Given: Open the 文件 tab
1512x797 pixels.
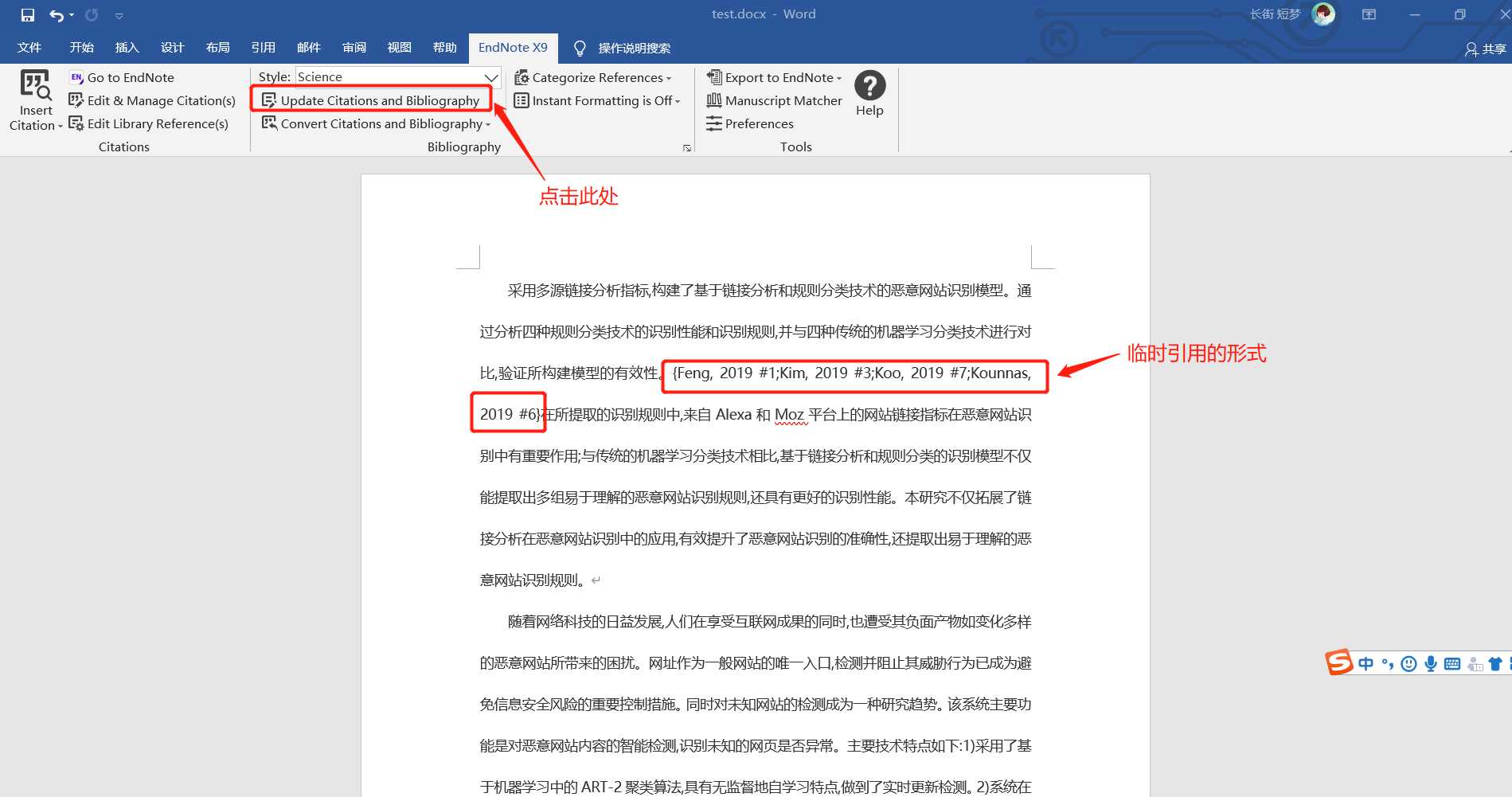Looking at the screenshot, I should [29, 48].
